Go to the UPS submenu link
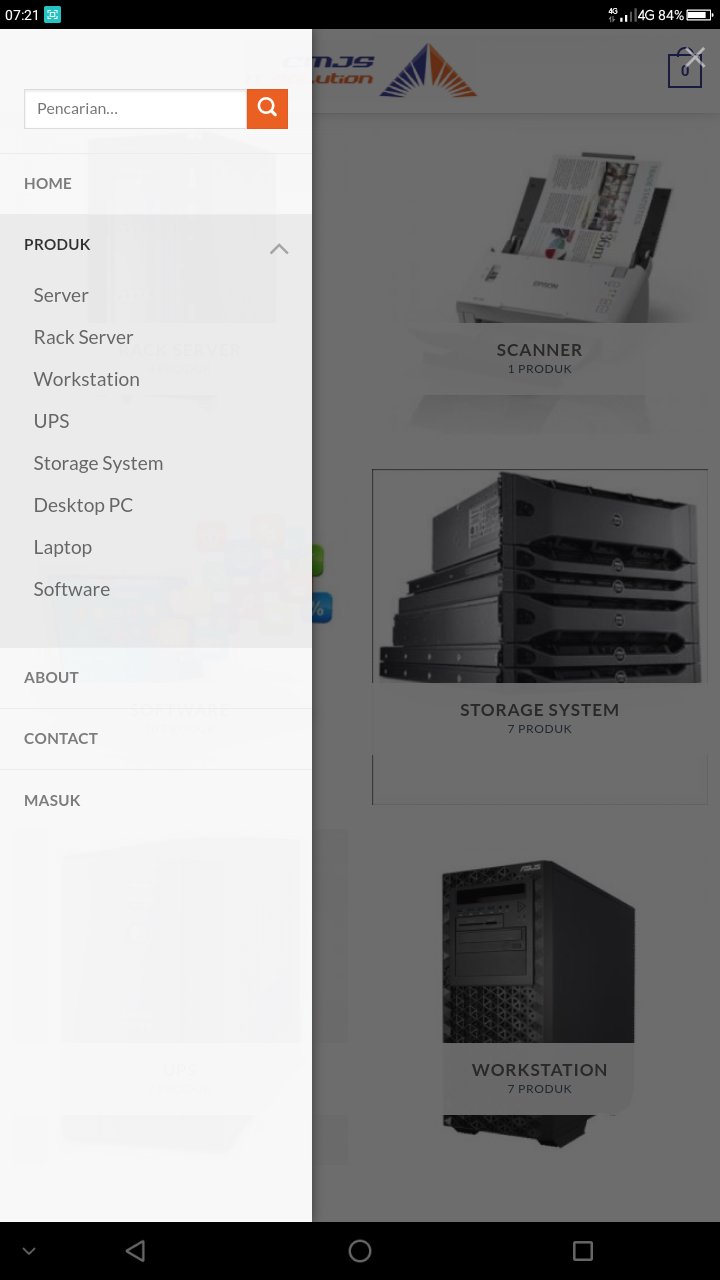720x1280 pixels. (52, 421)
